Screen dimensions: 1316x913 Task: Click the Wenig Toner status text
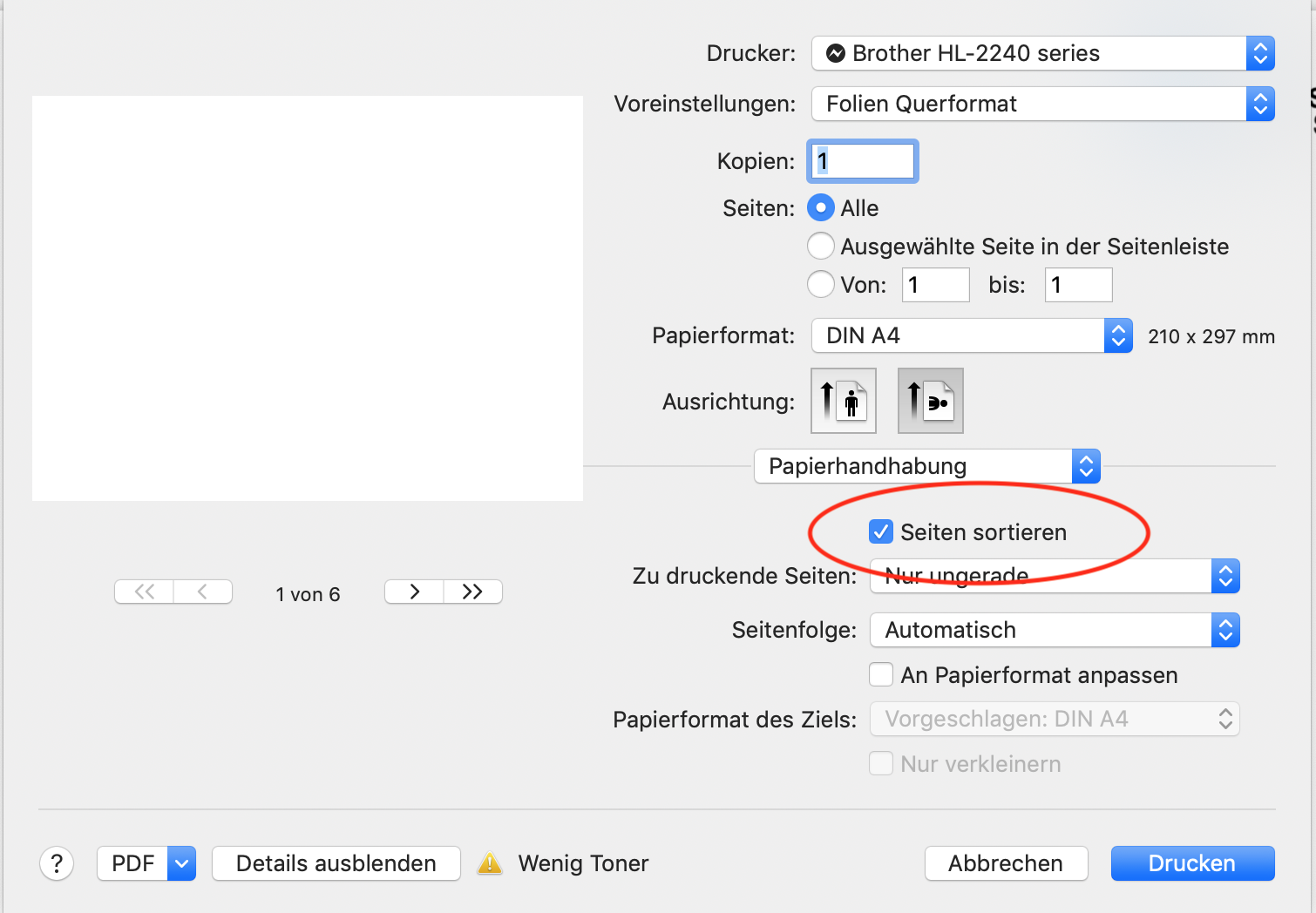pyautogui.click(x=583, y=863)
